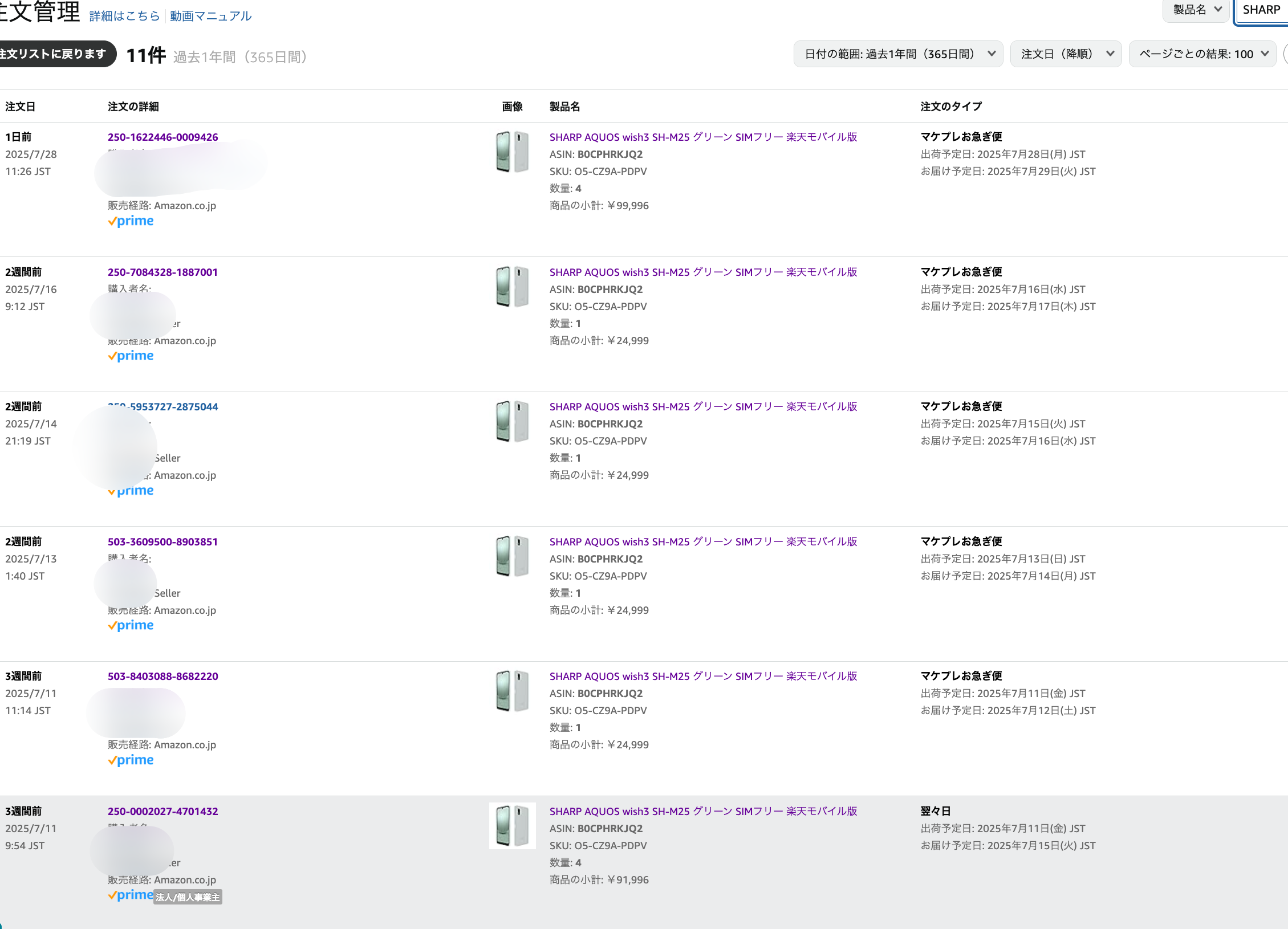The image size is (1288, 929).
Task: Click product thumbnail for order 250-1622446-0009426
Action: (x=512, y=152)
